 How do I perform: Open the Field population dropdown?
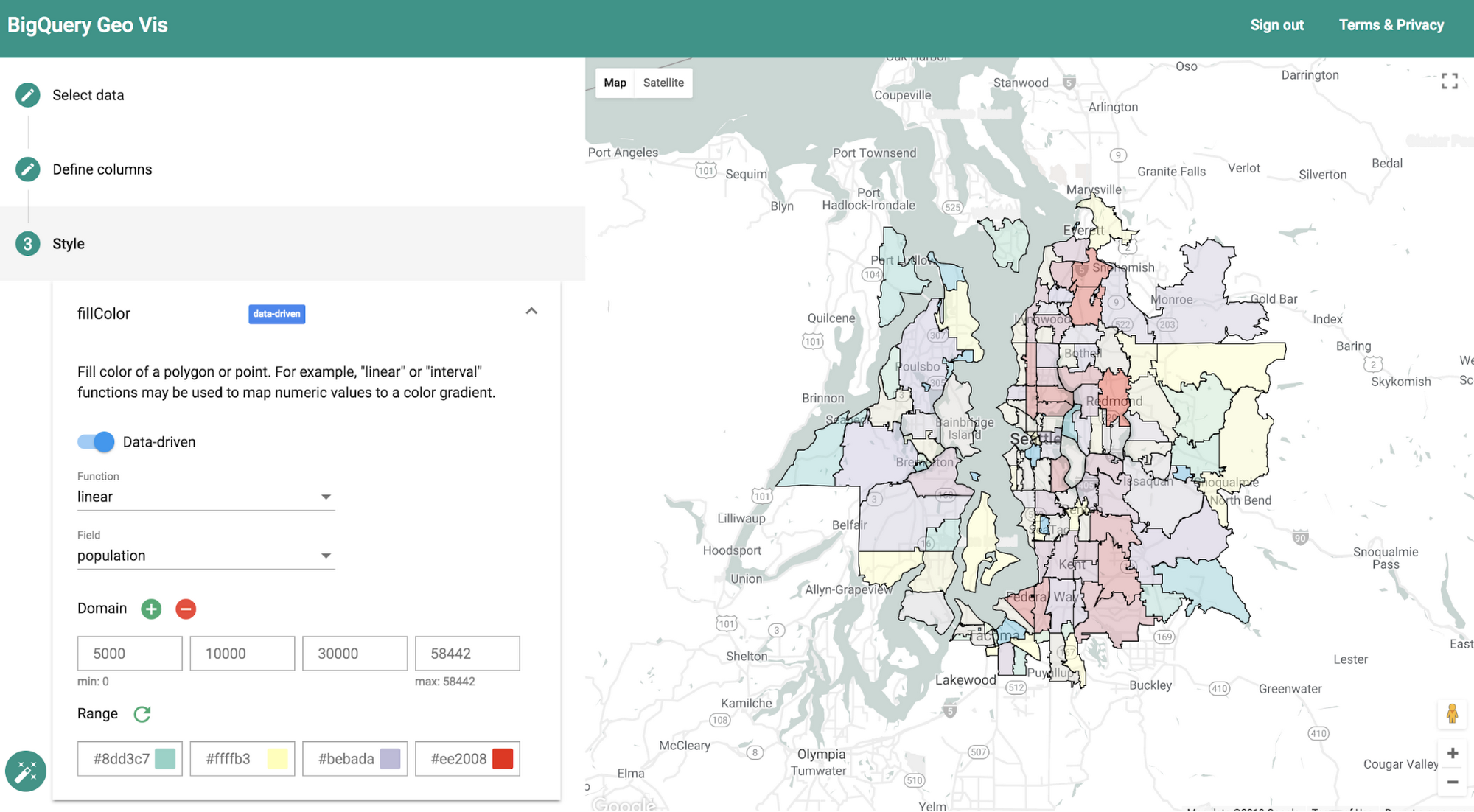tap(206, 556)
